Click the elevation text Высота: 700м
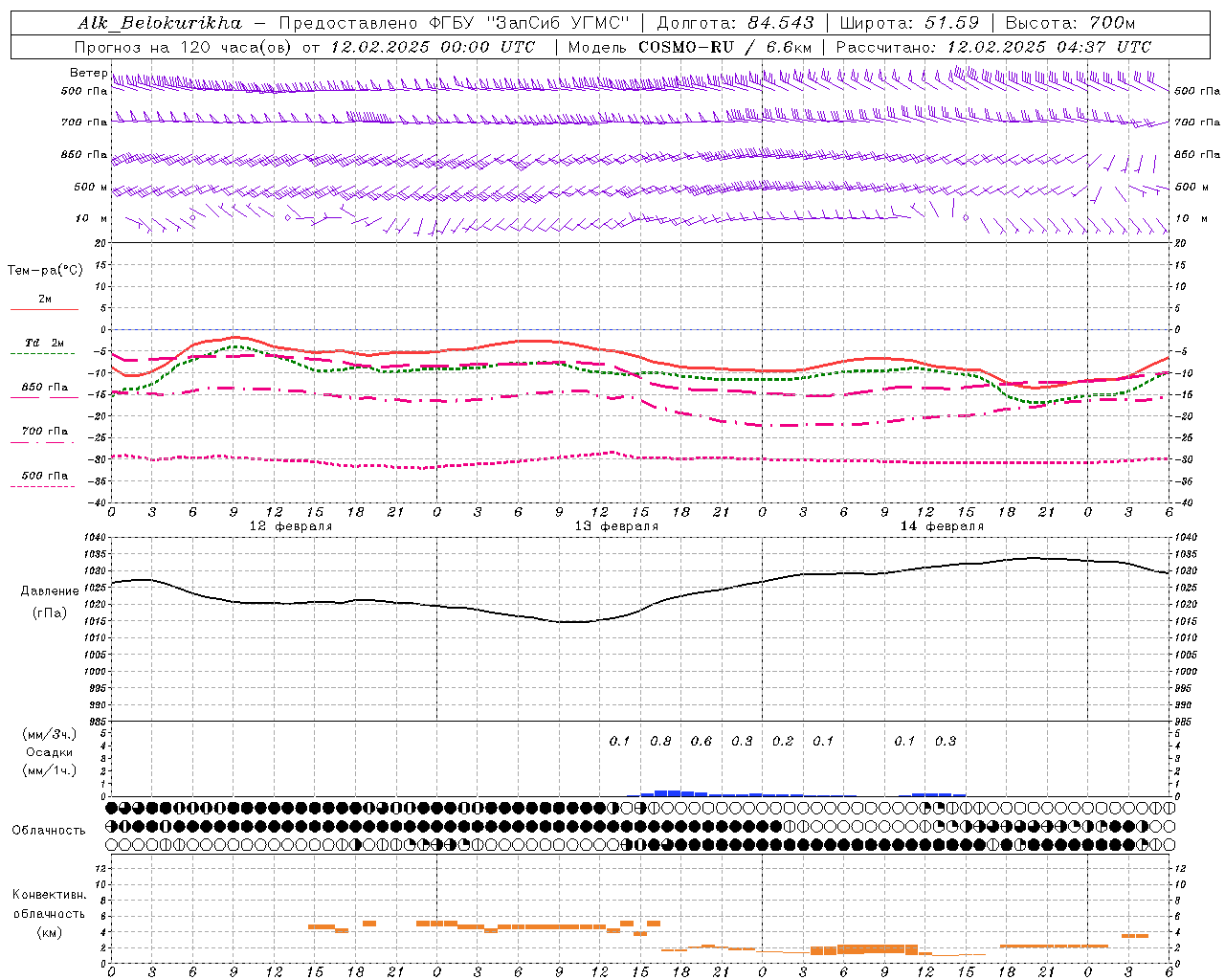Screen dimensions: 1225x980 (x=1070, y=23)
